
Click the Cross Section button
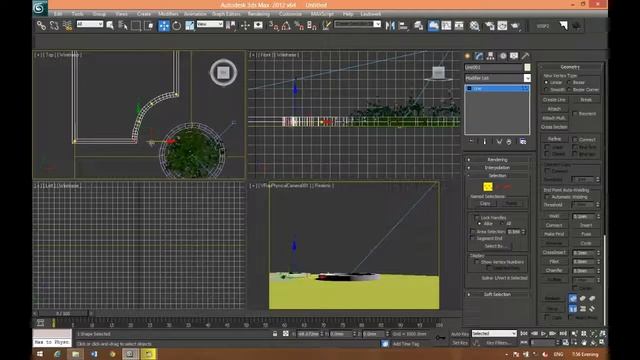click(x=554, y=127)
